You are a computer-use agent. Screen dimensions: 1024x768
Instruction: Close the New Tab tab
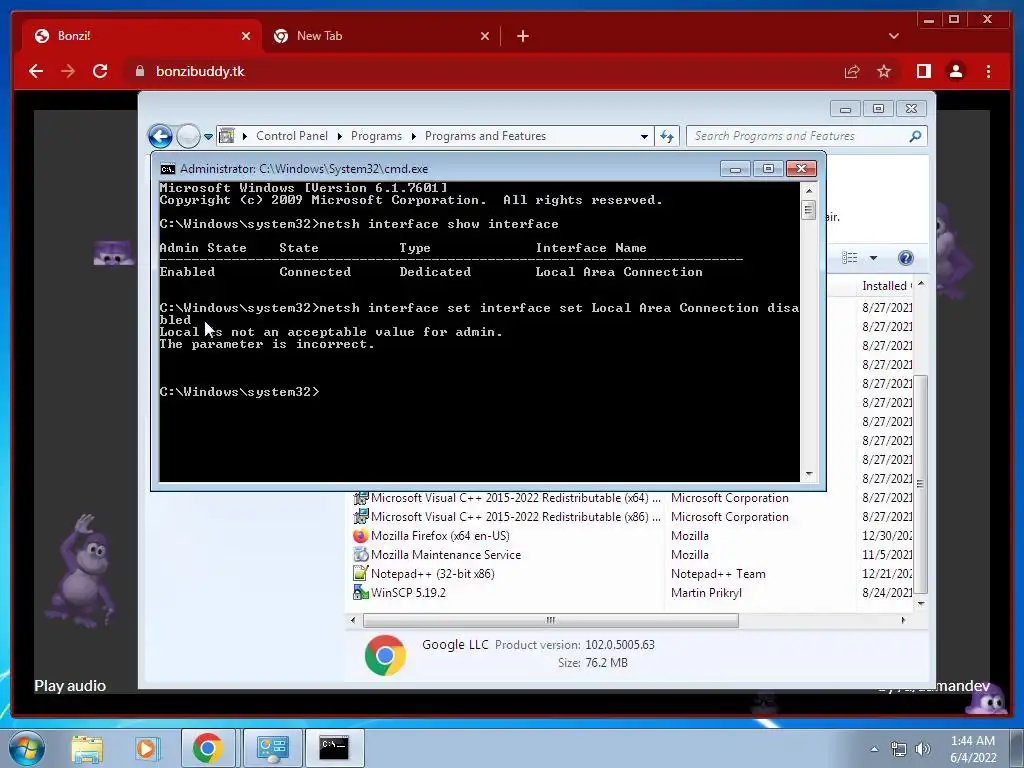coord(485,36)
